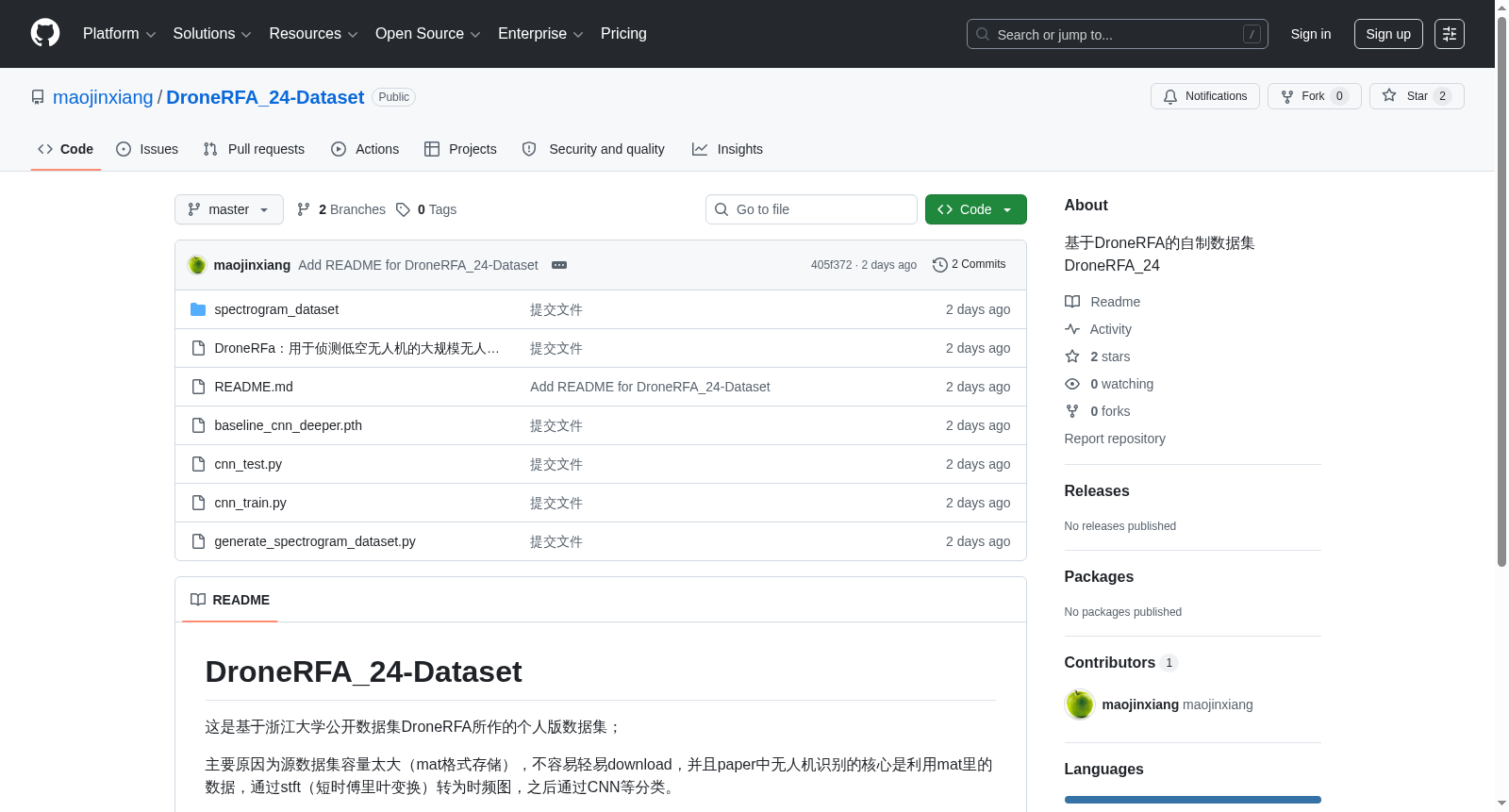
Task: Focus the Go to file field
Action: [811, 209]
